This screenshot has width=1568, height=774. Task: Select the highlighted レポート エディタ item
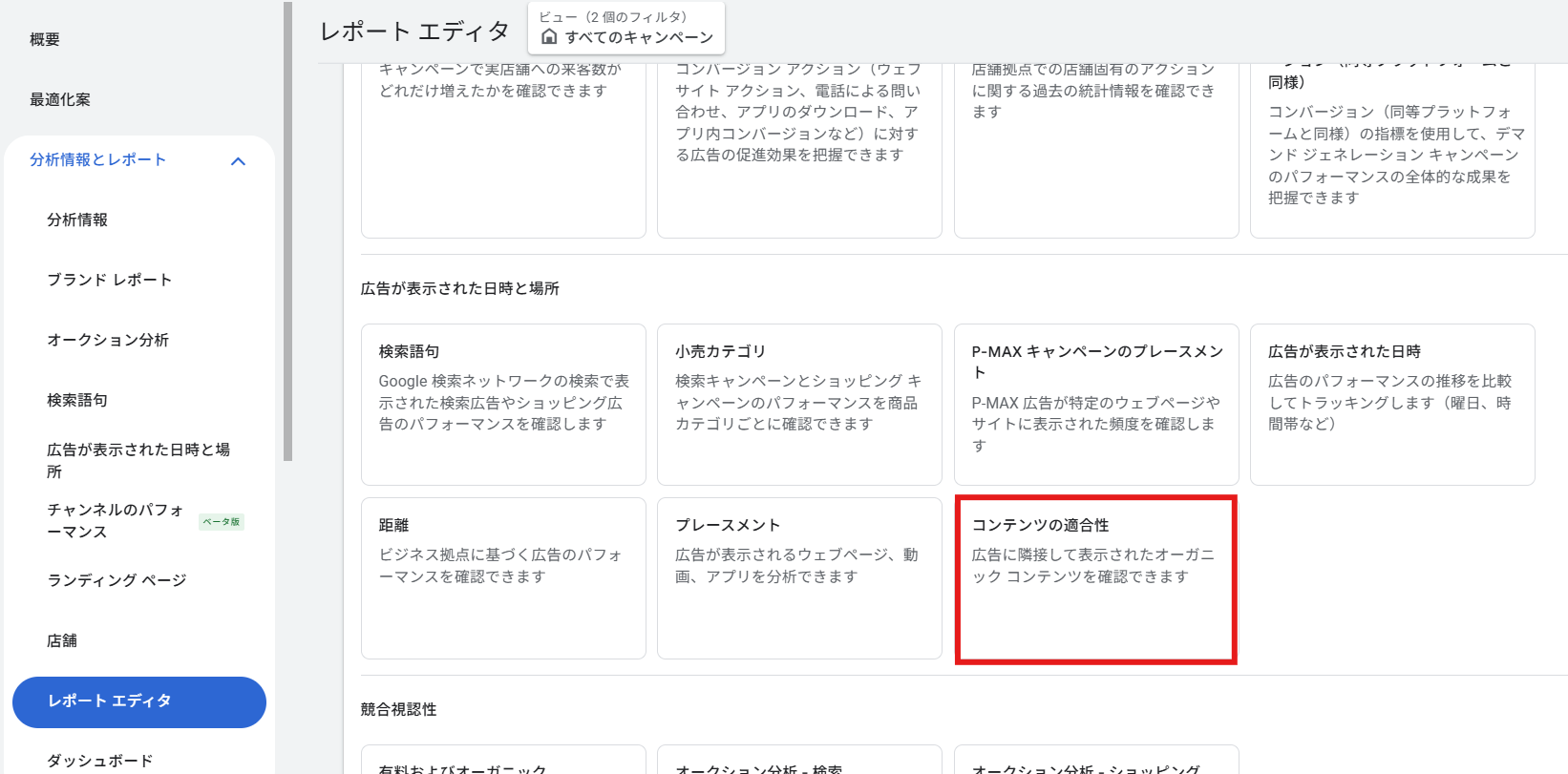tap(139, 701)
